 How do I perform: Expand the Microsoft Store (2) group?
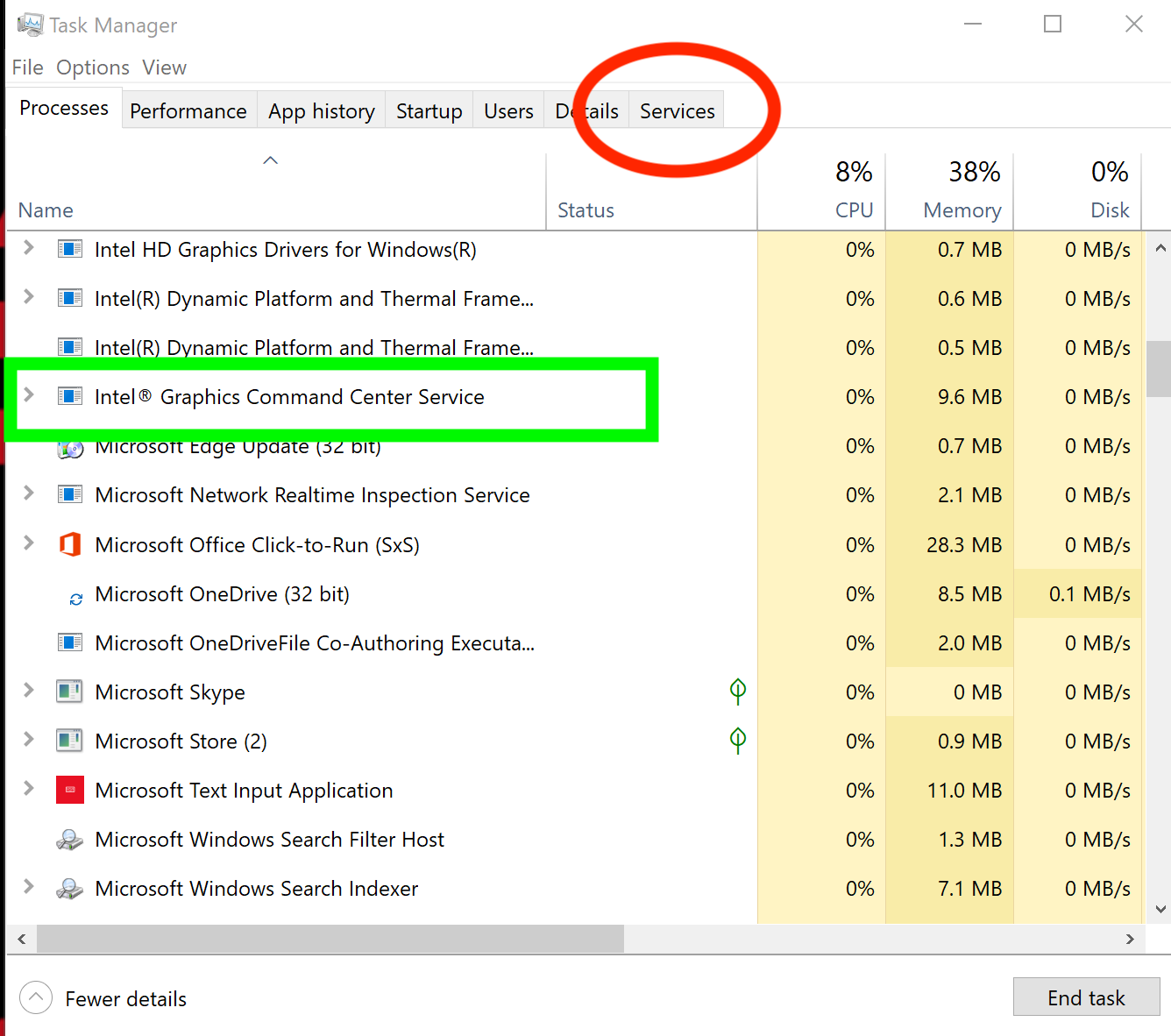[x=29, y=740]
